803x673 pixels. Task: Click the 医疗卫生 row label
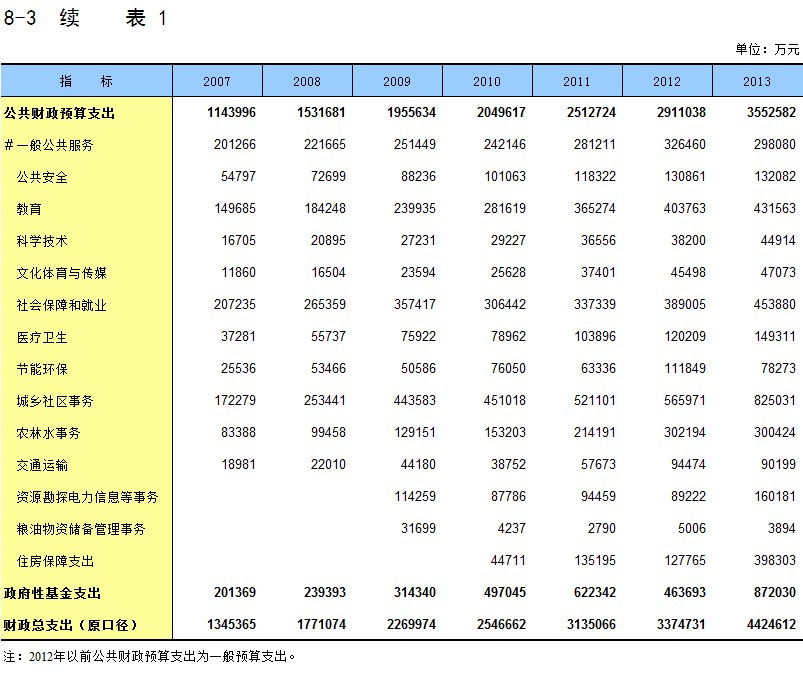42,337
